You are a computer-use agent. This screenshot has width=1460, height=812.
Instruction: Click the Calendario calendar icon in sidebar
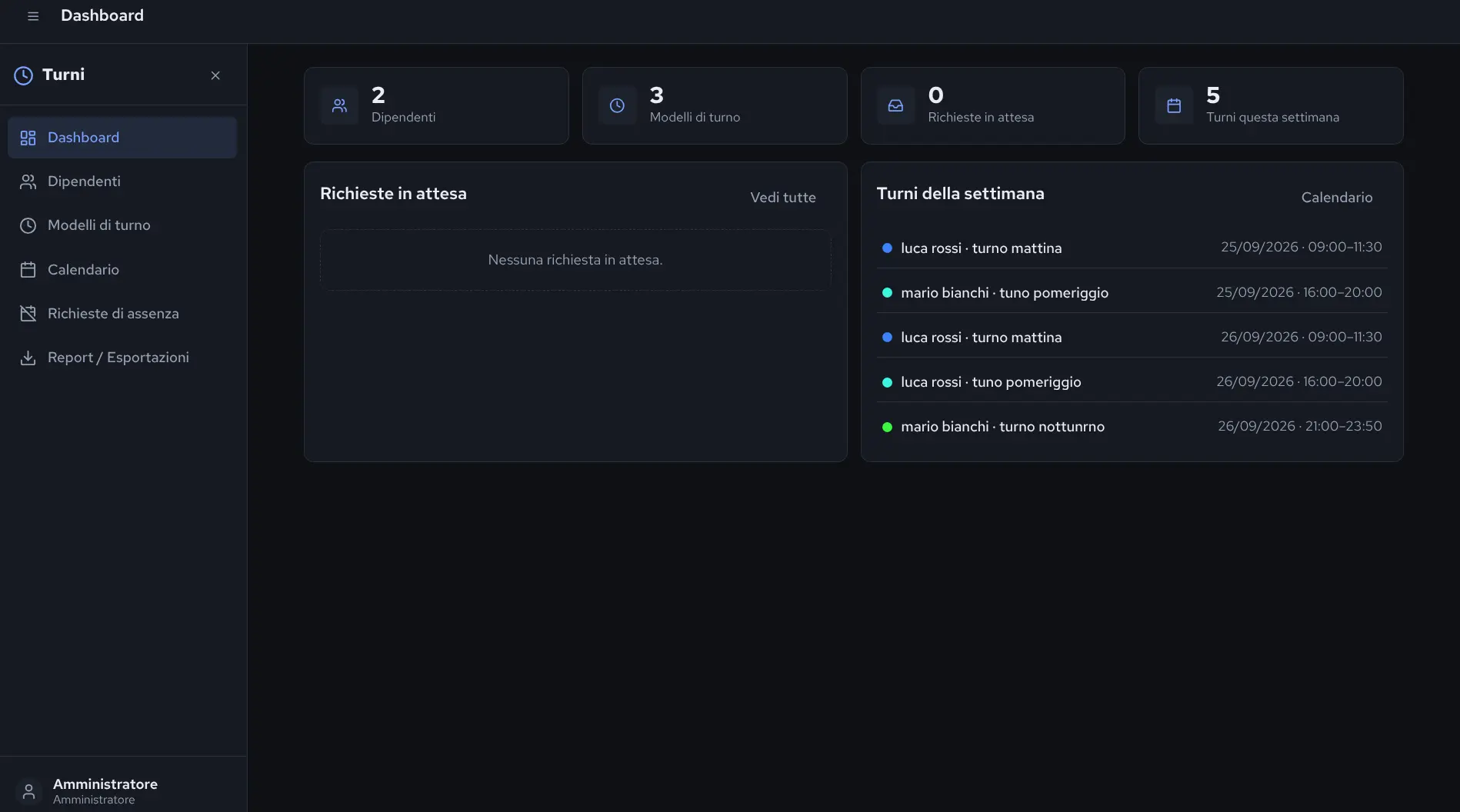(28, 270)
